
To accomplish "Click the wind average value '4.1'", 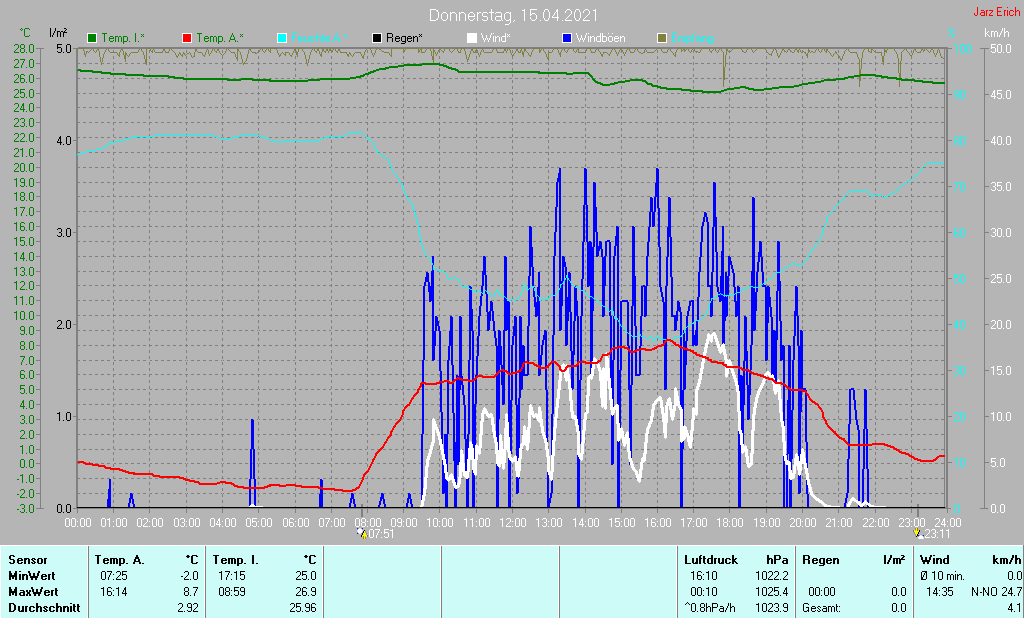I will (x=1014, y=608).
